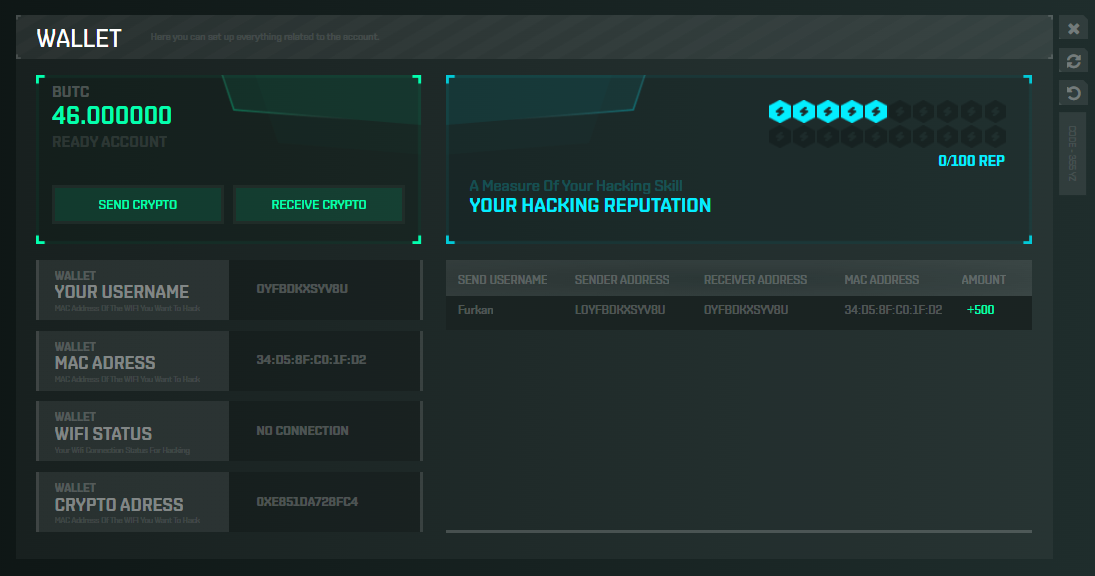
Task: Click the vertical CODE label tab
Action: coord(1072,153)
